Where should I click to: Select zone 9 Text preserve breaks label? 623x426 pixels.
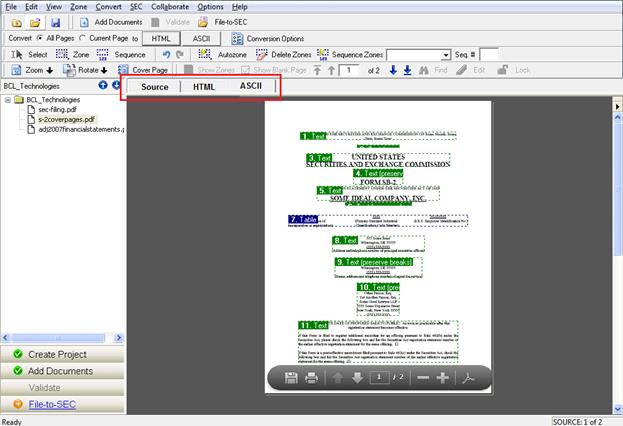coord(374,262)
